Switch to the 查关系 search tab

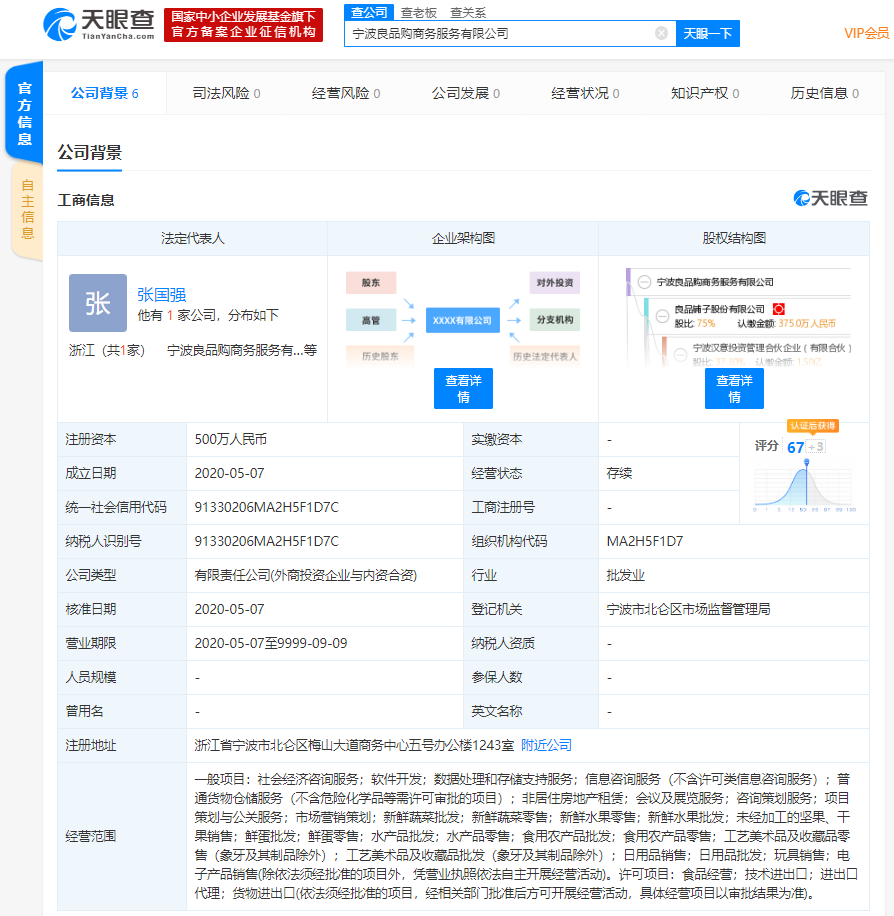tap(467, 12)
